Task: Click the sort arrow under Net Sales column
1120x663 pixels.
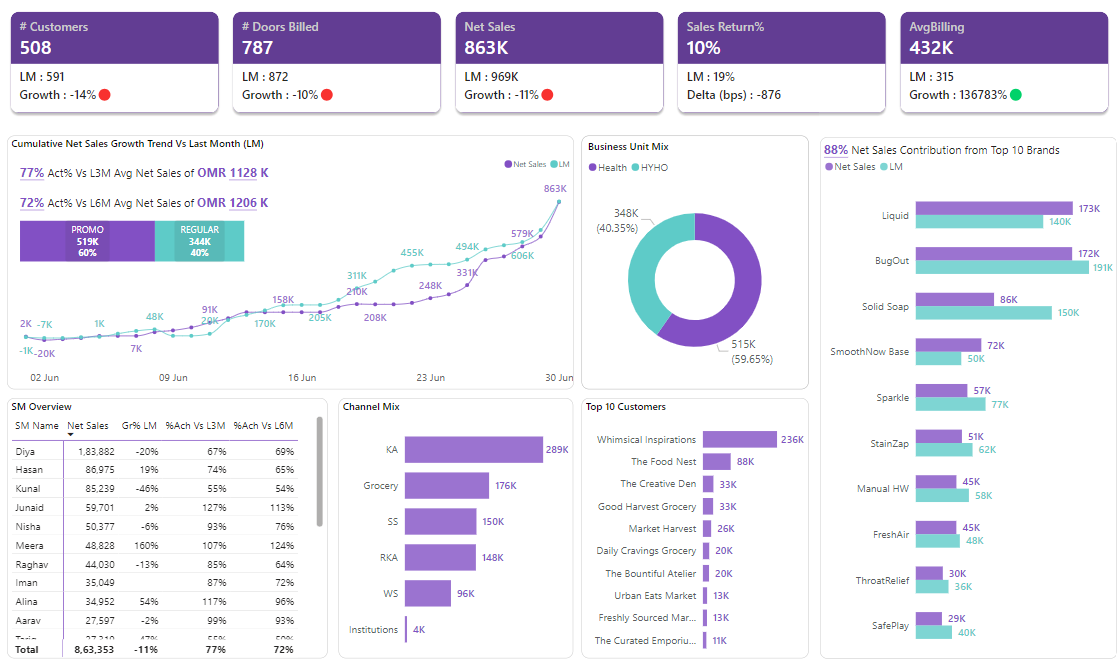Action: point(71,435)
